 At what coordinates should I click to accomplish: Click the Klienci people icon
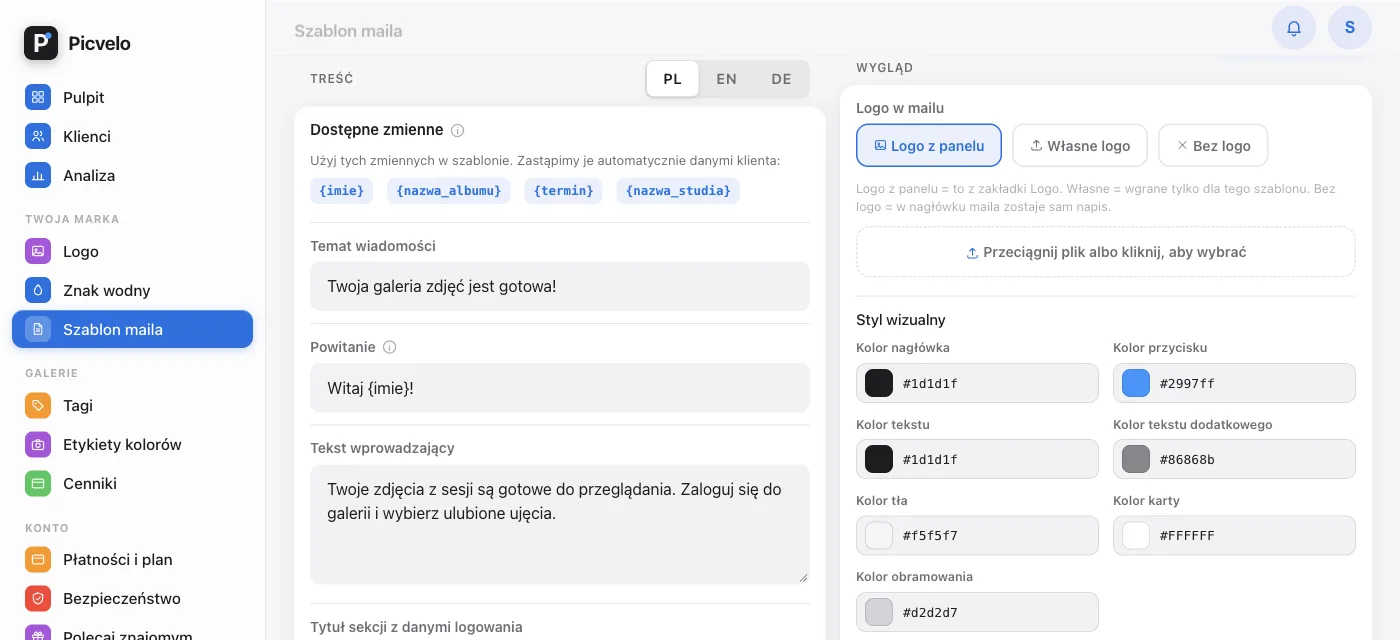pyautogui.click(x=38, y=137)
